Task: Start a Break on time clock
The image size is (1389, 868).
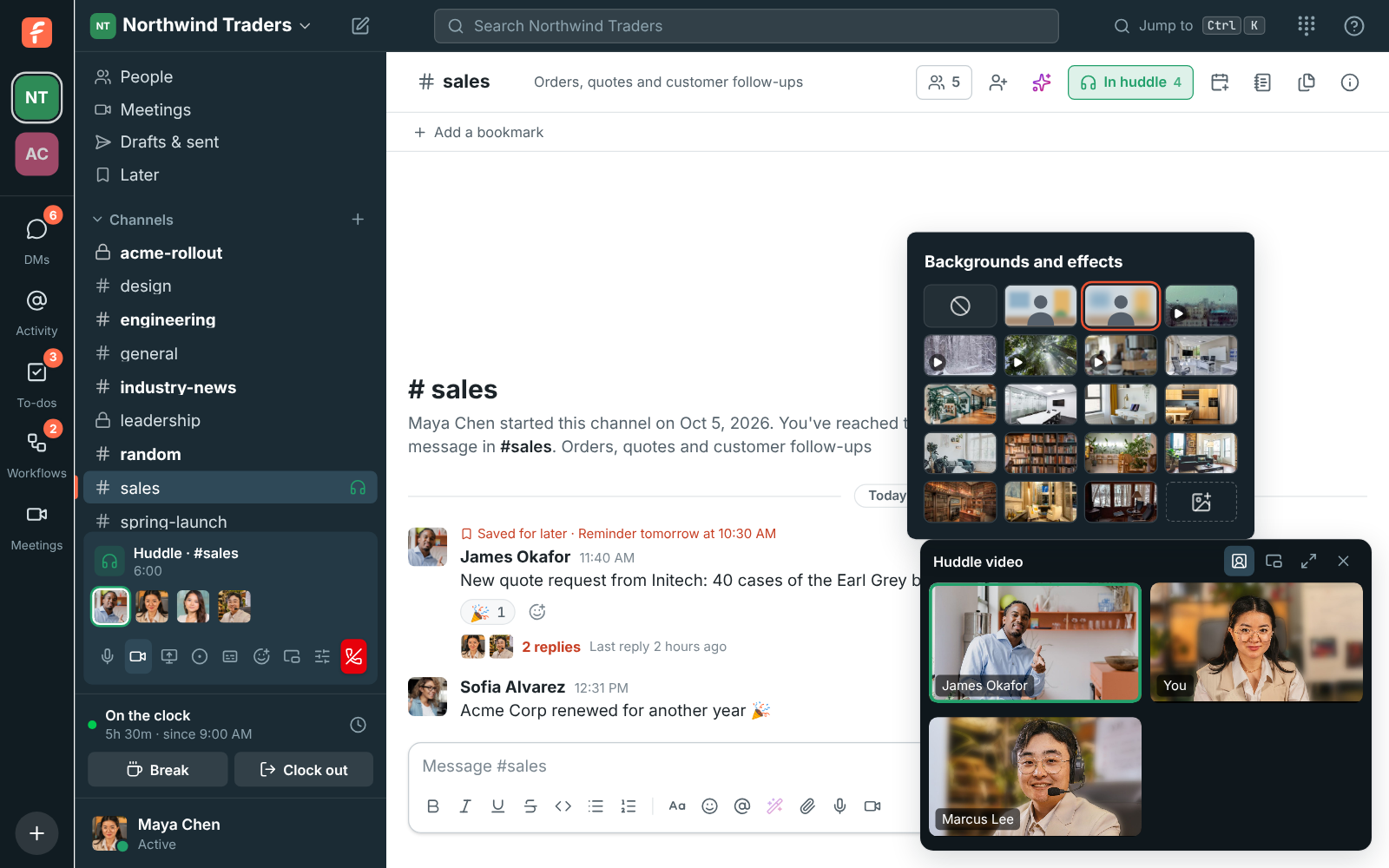Action: coord(158,770)
